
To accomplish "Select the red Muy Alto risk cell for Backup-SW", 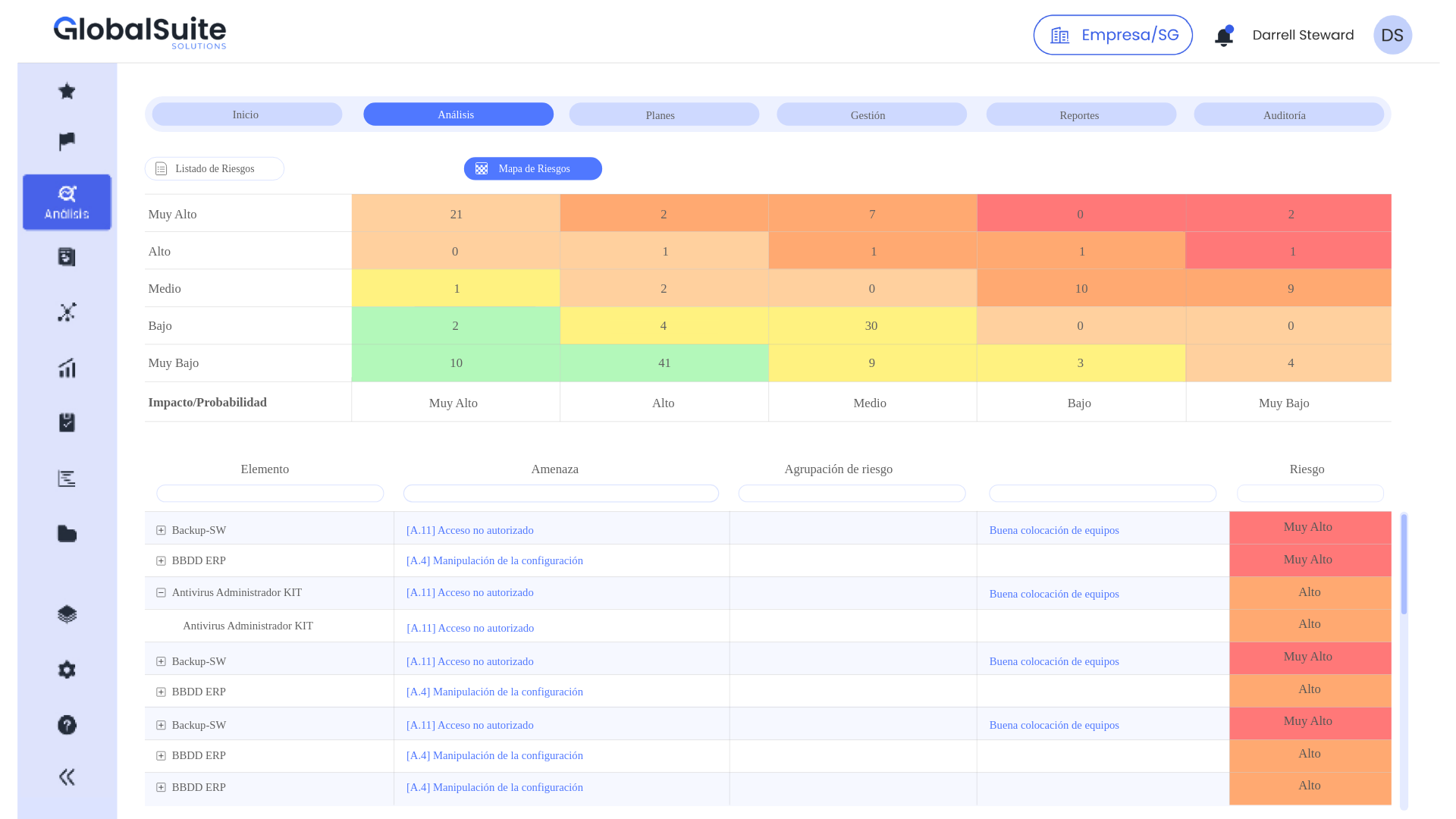I will coord(1308,527).
